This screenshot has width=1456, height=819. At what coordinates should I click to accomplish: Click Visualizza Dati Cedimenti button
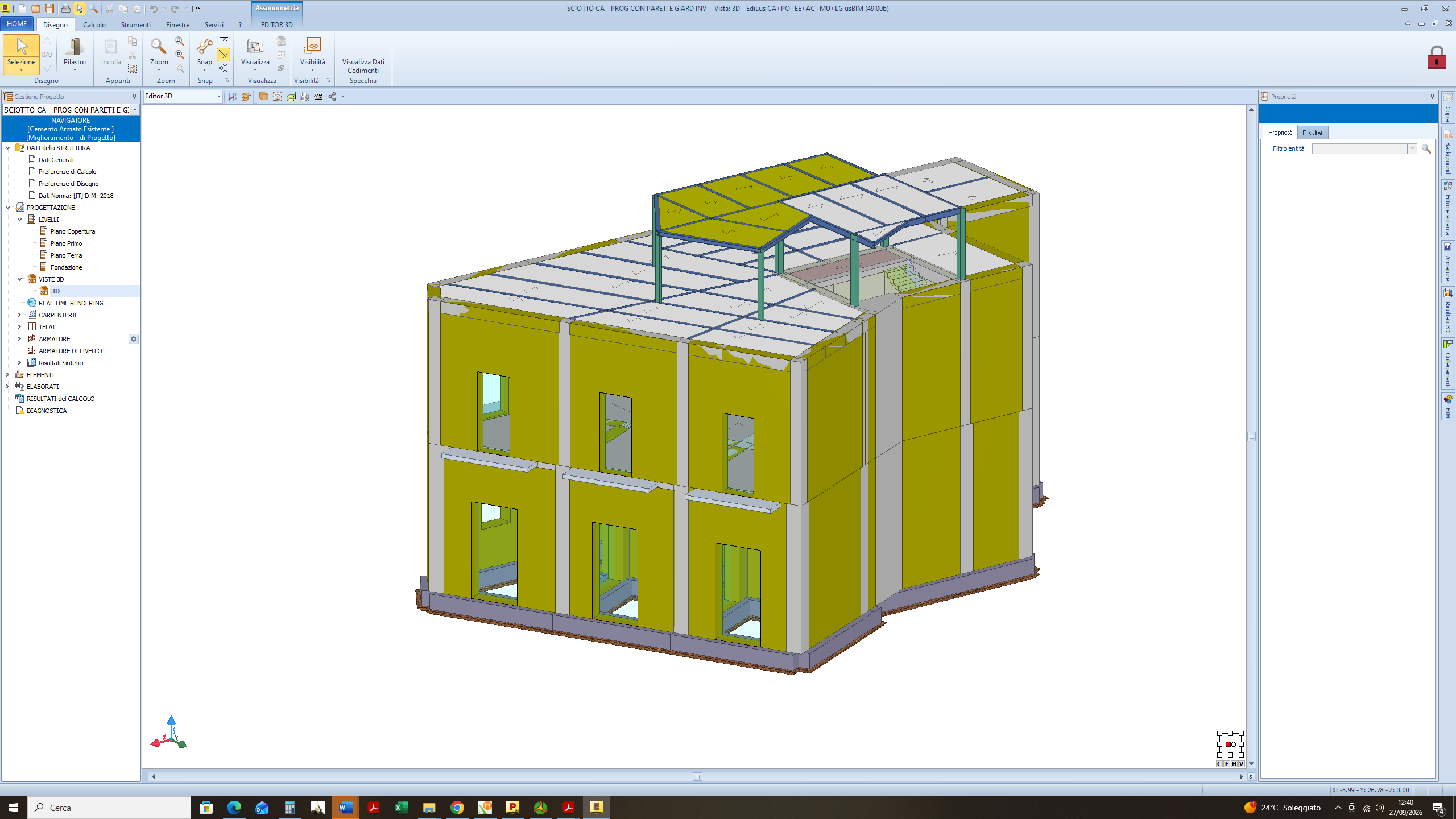tap(363, 66)
